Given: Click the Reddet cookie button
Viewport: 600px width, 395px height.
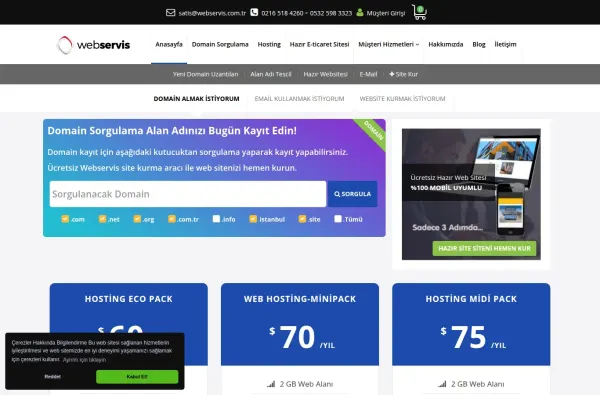Looking at the screenshot, I should coord(52,377).
